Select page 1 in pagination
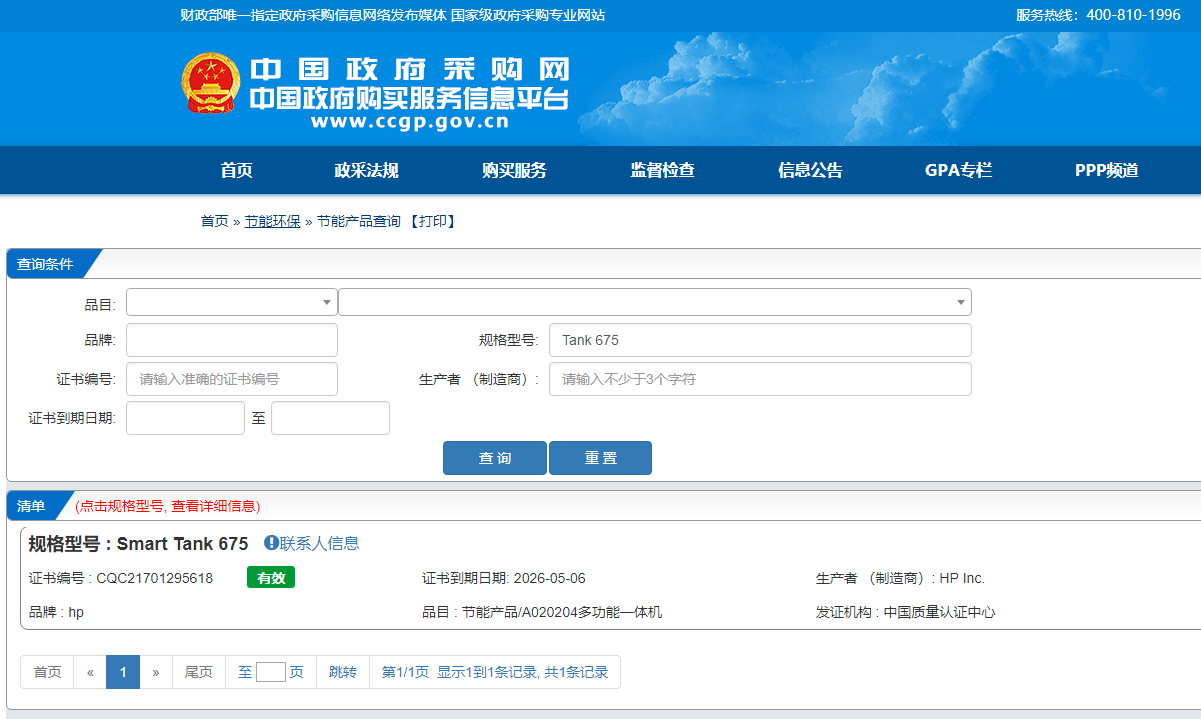The height and width of the screenshot is (719, 1201). tap(123, 672)
